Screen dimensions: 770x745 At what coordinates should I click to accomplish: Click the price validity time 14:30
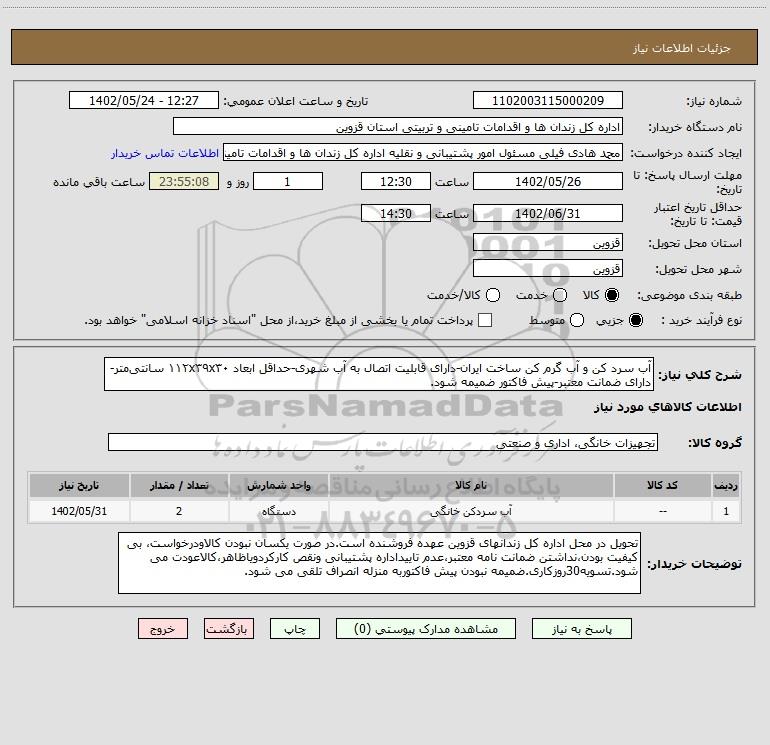point(396,213)
